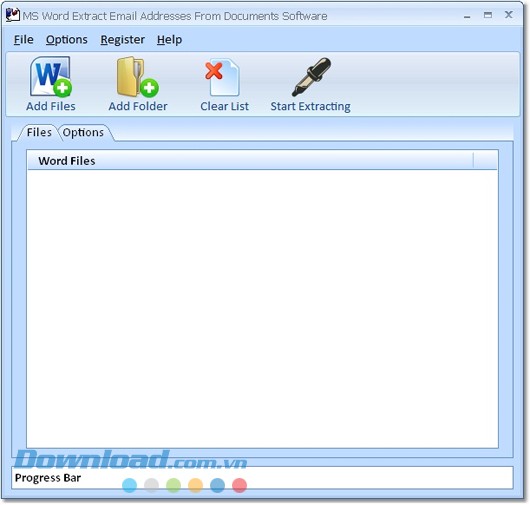Open the File menu
Image resolution: width=530 pixels, height=505 pixels.
click(23, 40)
